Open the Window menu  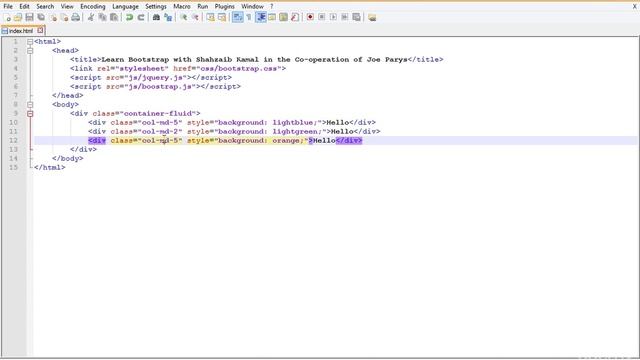pos(252,7)
